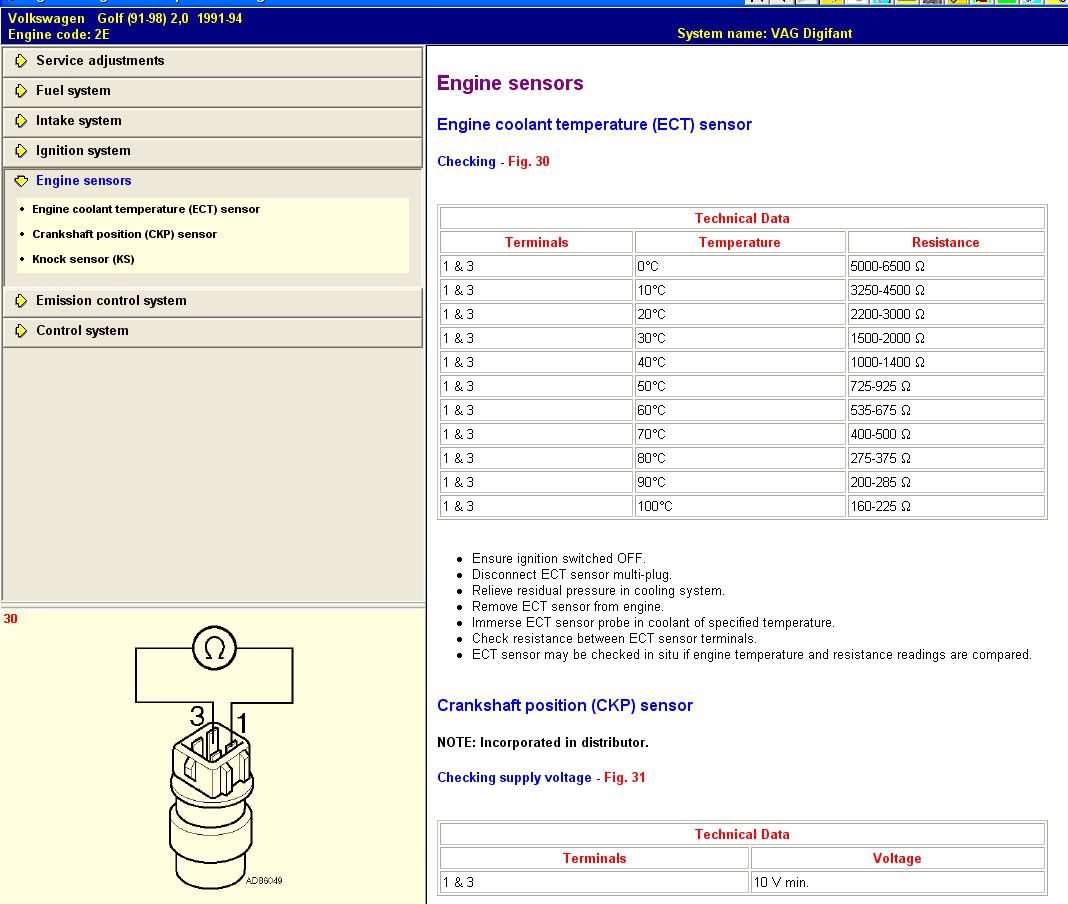
Task: Click the '10 V min.' voltage cell
Action: (897, 882)
